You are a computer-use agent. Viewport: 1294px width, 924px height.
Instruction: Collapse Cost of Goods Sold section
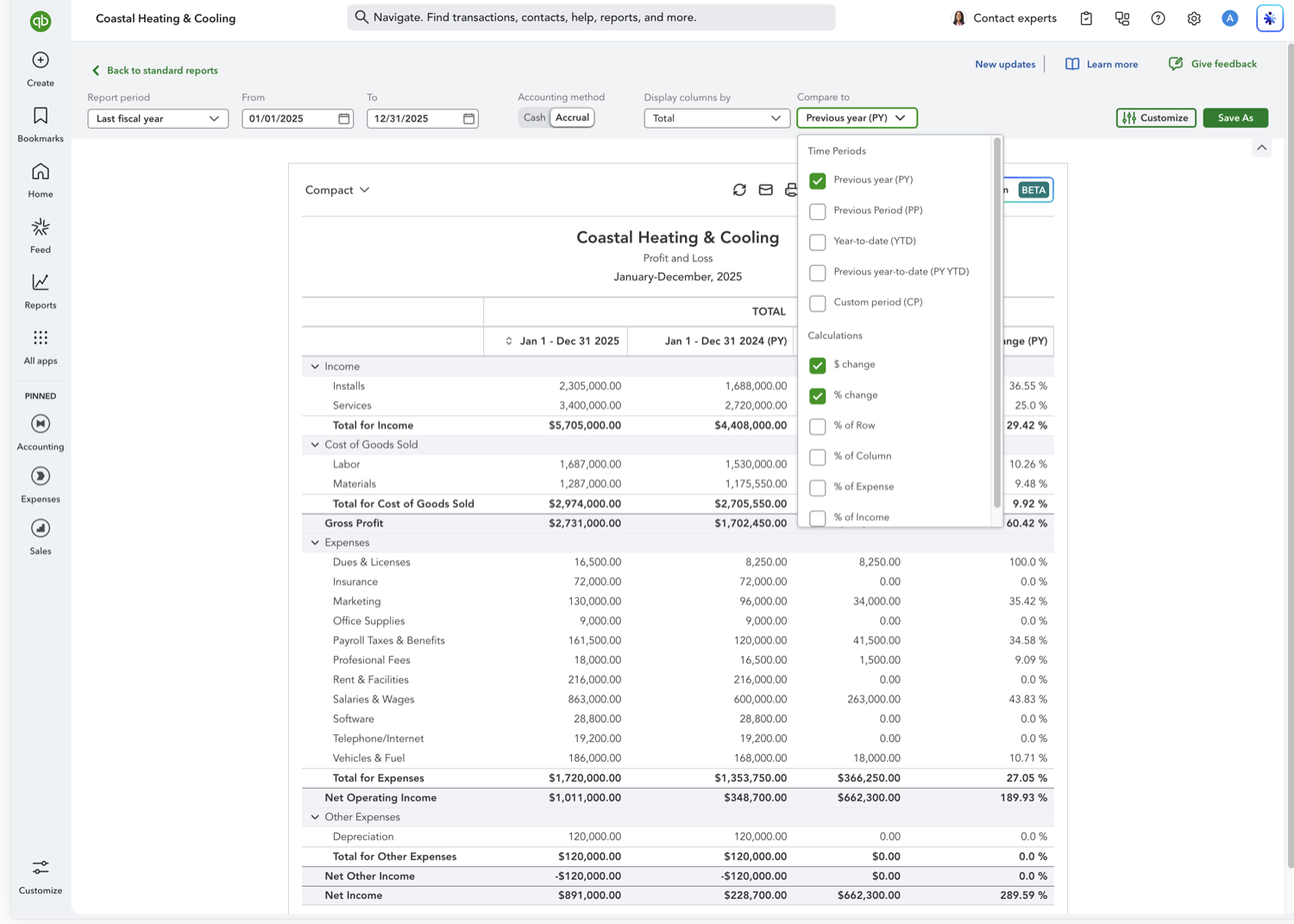[x=315, y=445]
